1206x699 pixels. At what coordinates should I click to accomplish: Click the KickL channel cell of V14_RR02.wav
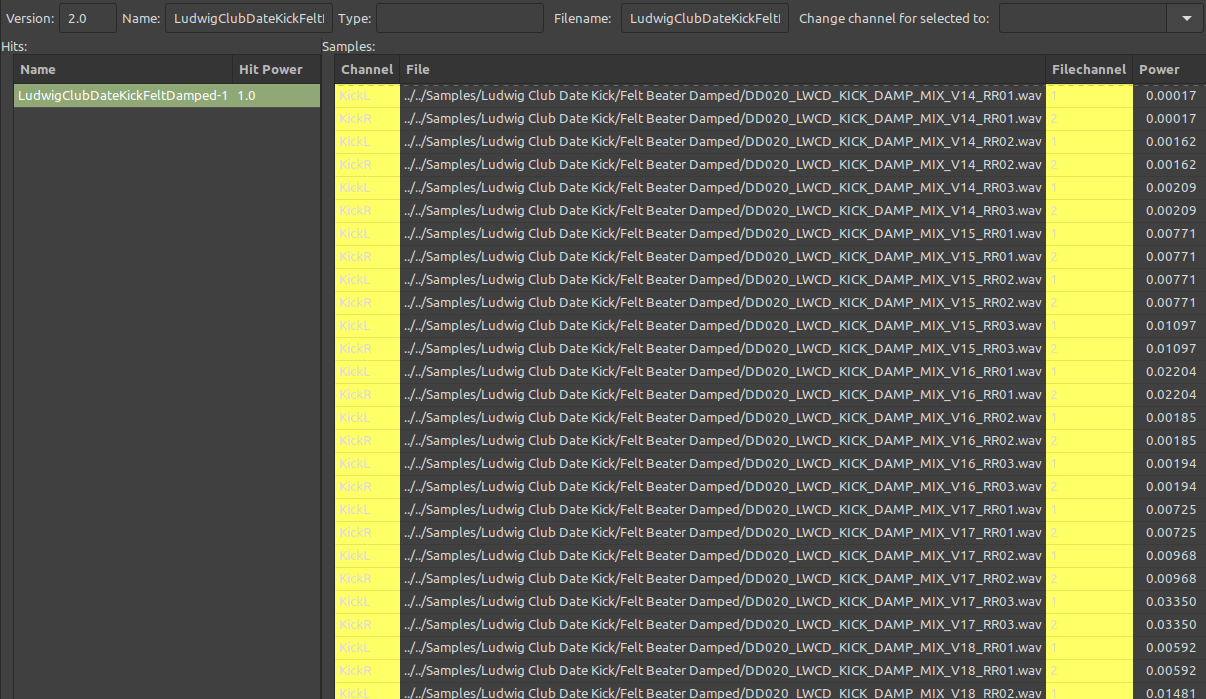point(367,142)
